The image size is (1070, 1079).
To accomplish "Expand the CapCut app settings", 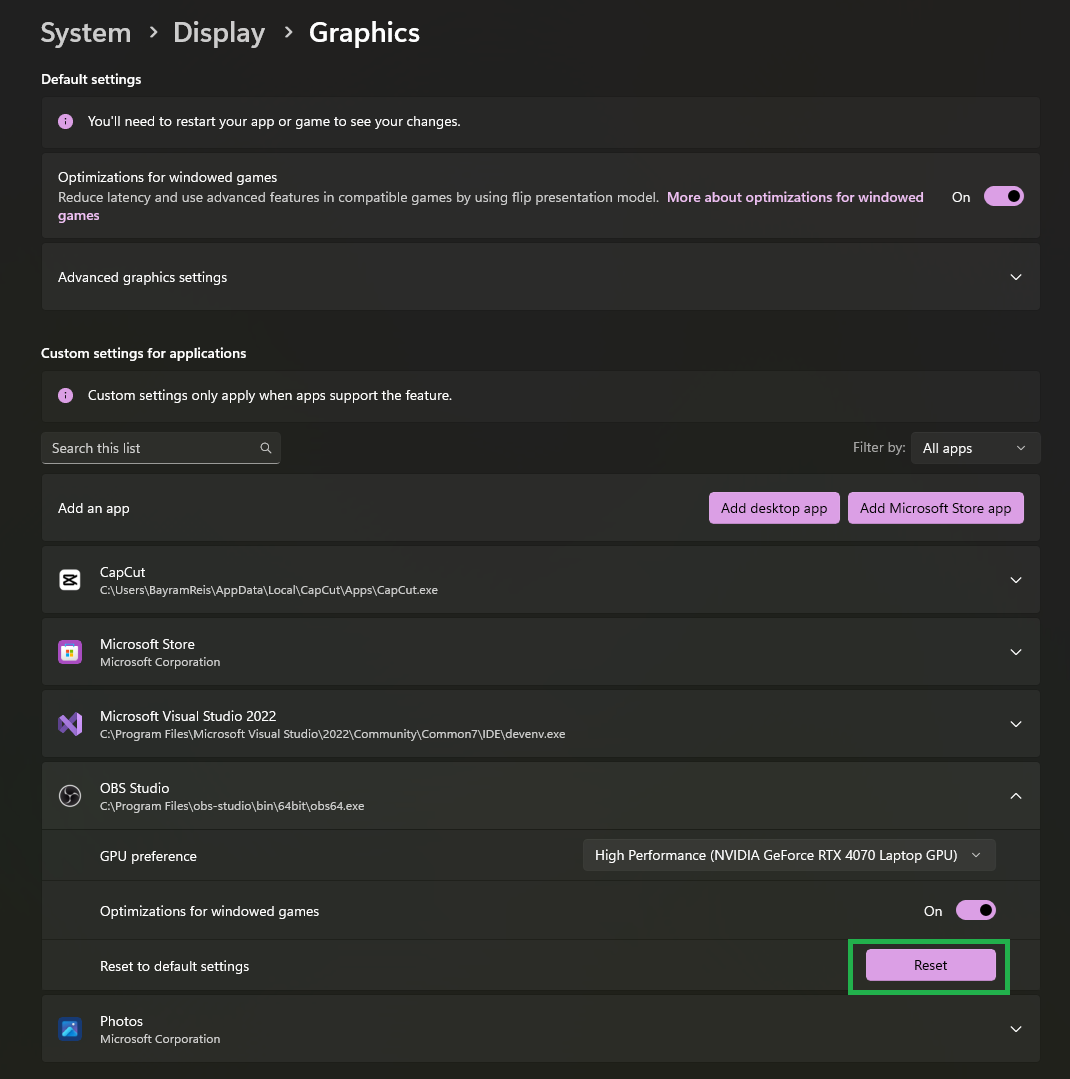I will (1016, 580).
